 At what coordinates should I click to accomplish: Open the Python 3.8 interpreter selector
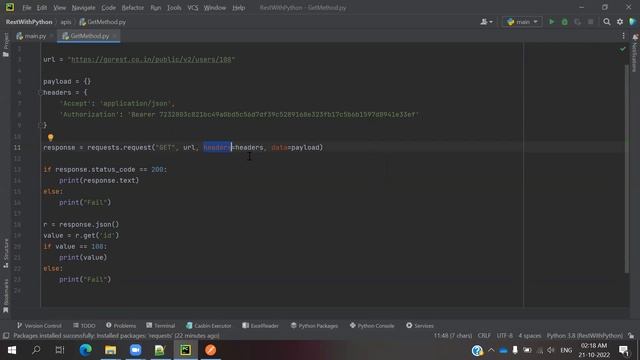tap(584, 336)
